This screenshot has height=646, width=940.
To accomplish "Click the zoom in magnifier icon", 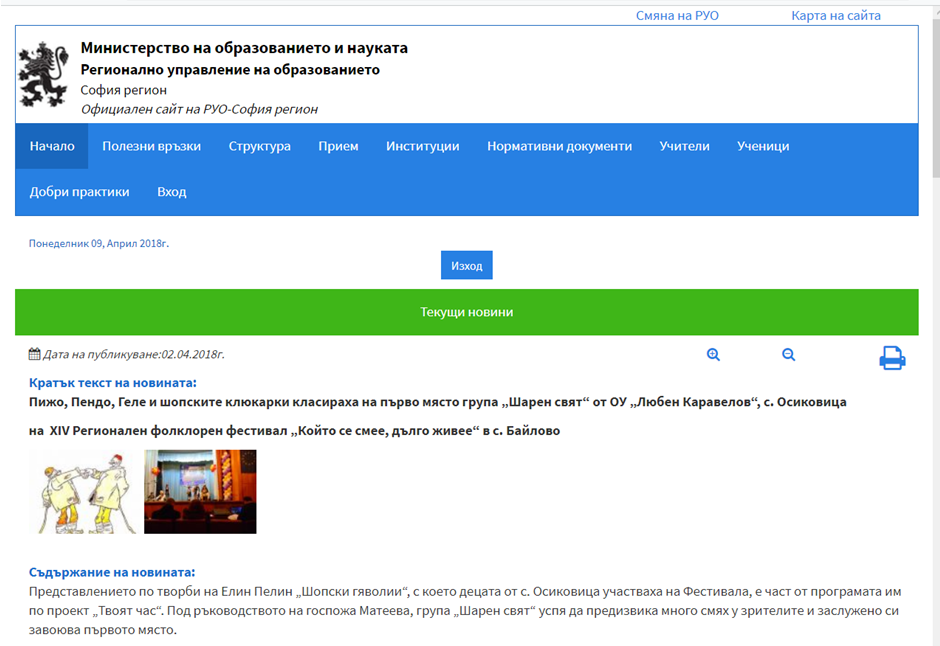I will (x=713, y=355).
